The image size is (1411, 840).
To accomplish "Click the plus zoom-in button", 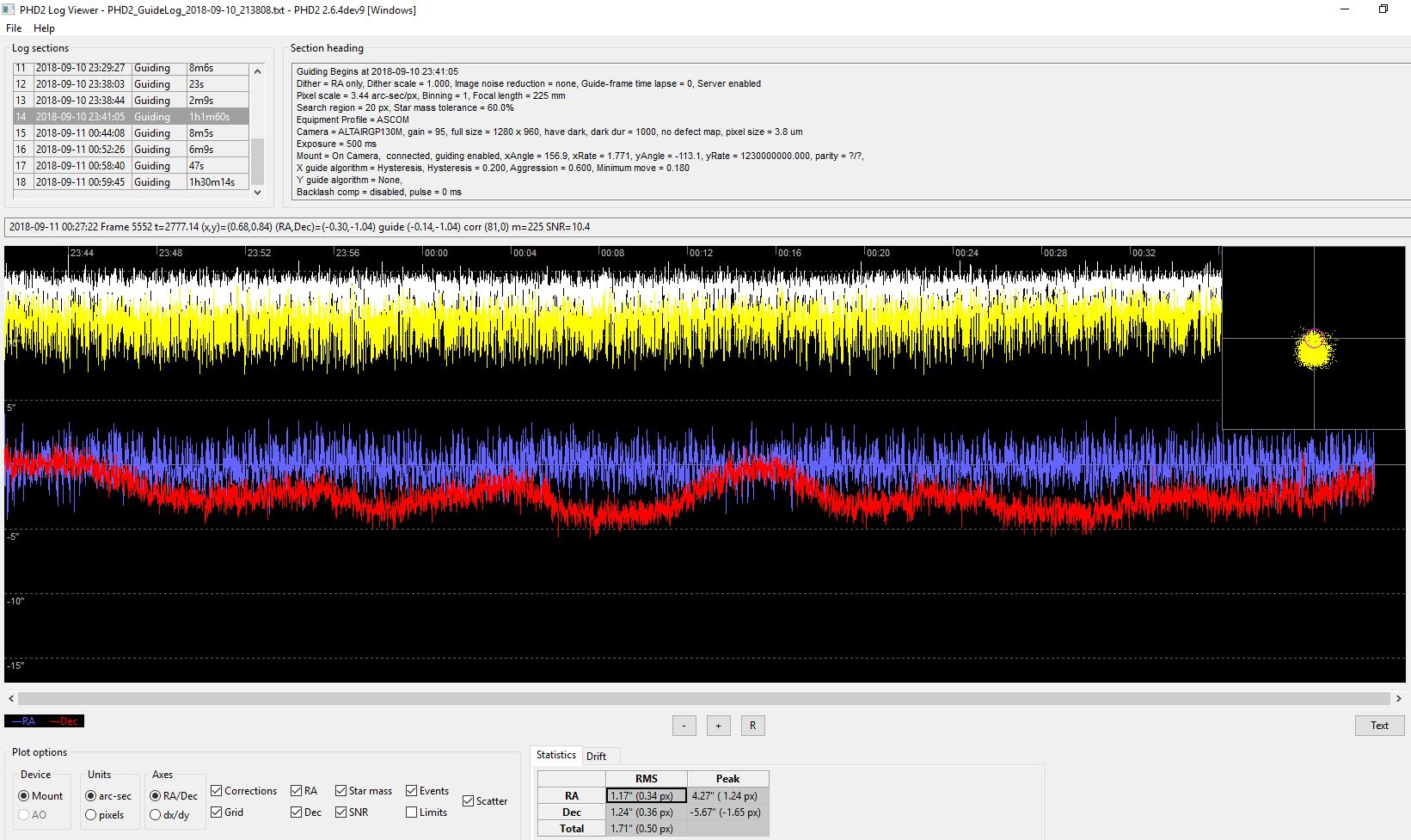I will pos(718,726).
